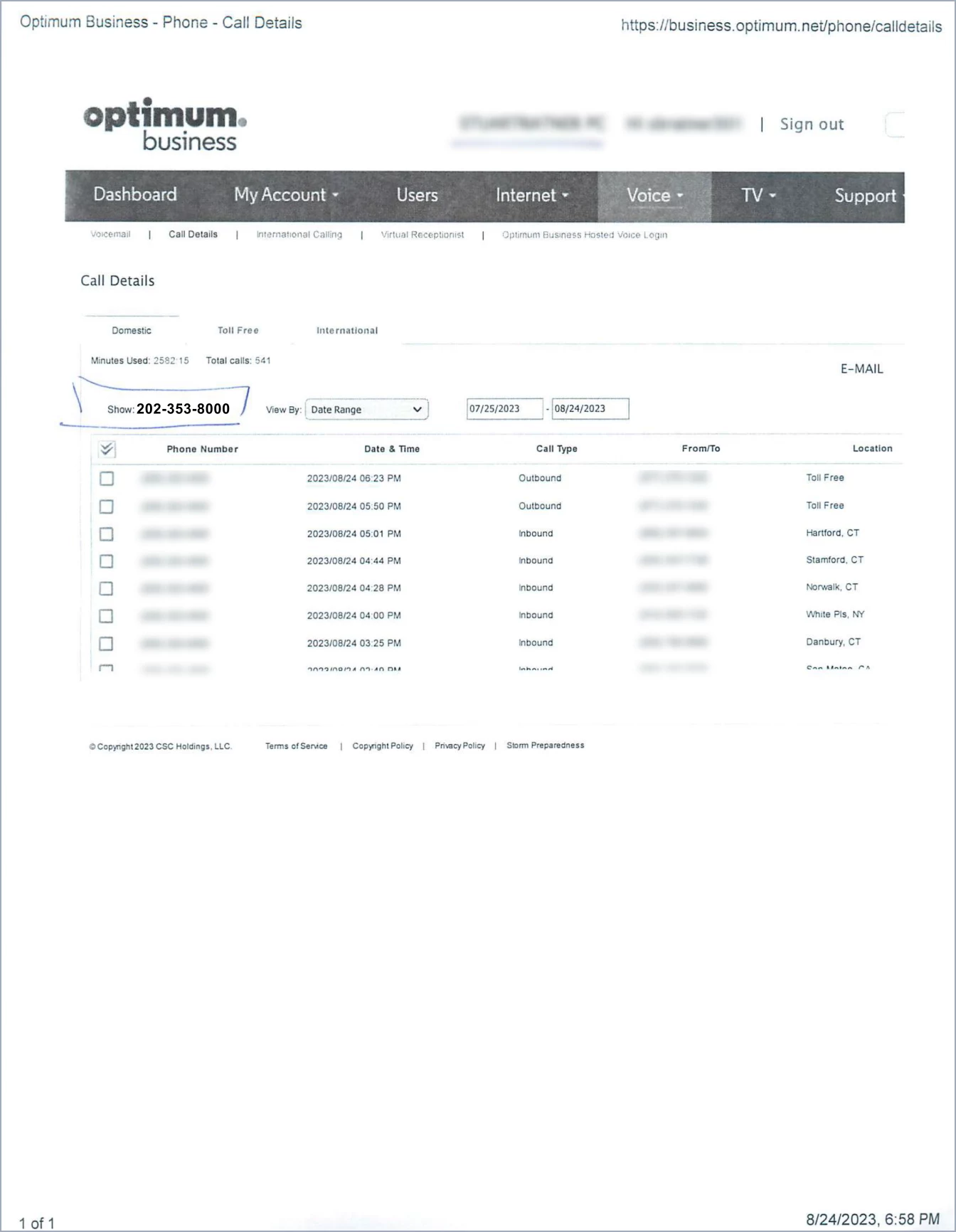
Task: Switch to the Toll Free tab
Action: tap(238, 330)
